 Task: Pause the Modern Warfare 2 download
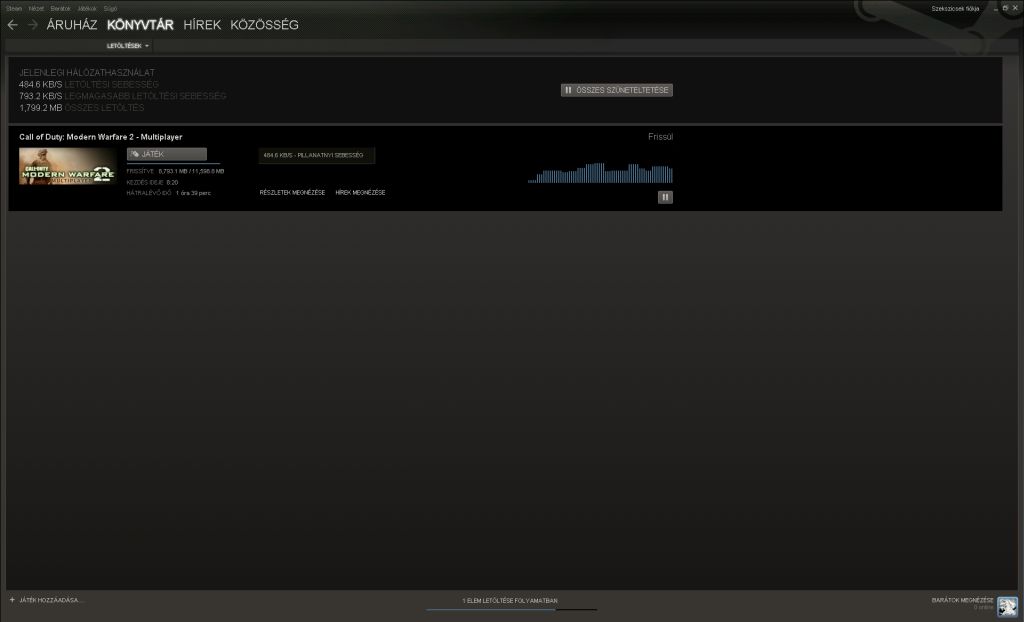pos(665,197)
